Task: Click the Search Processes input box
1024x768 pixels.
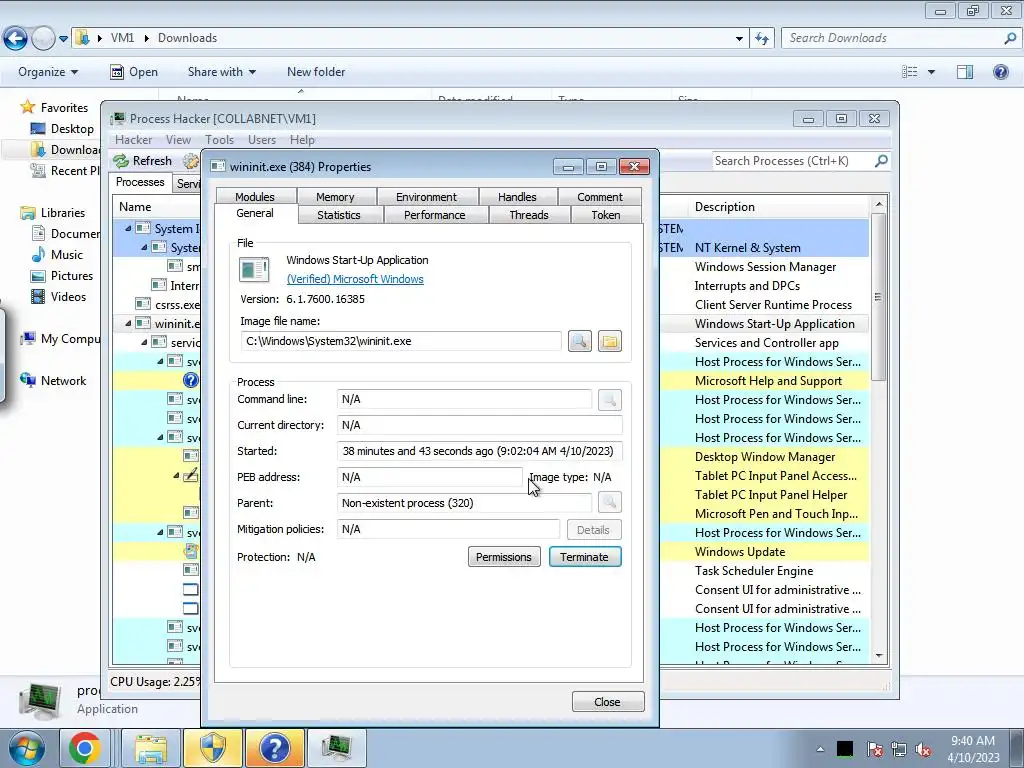Action: point(792,161)
